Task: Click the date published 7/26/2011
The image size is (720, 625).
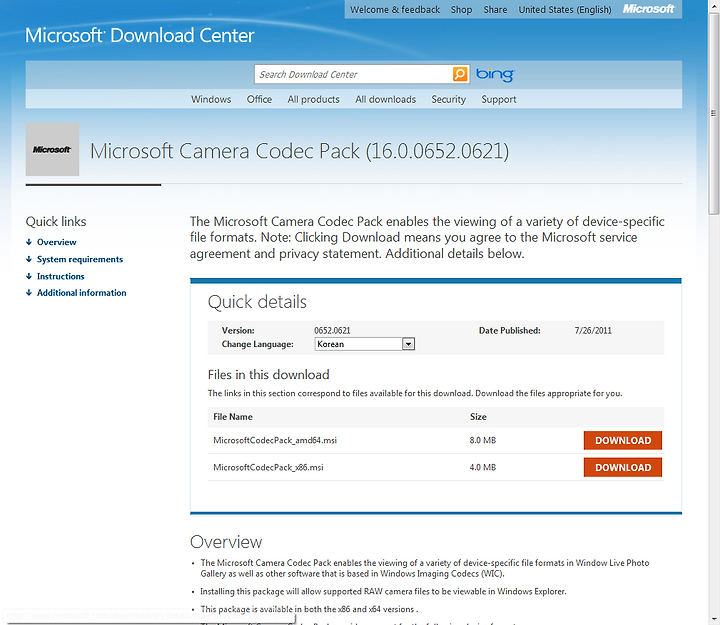Action: [593, 331]
